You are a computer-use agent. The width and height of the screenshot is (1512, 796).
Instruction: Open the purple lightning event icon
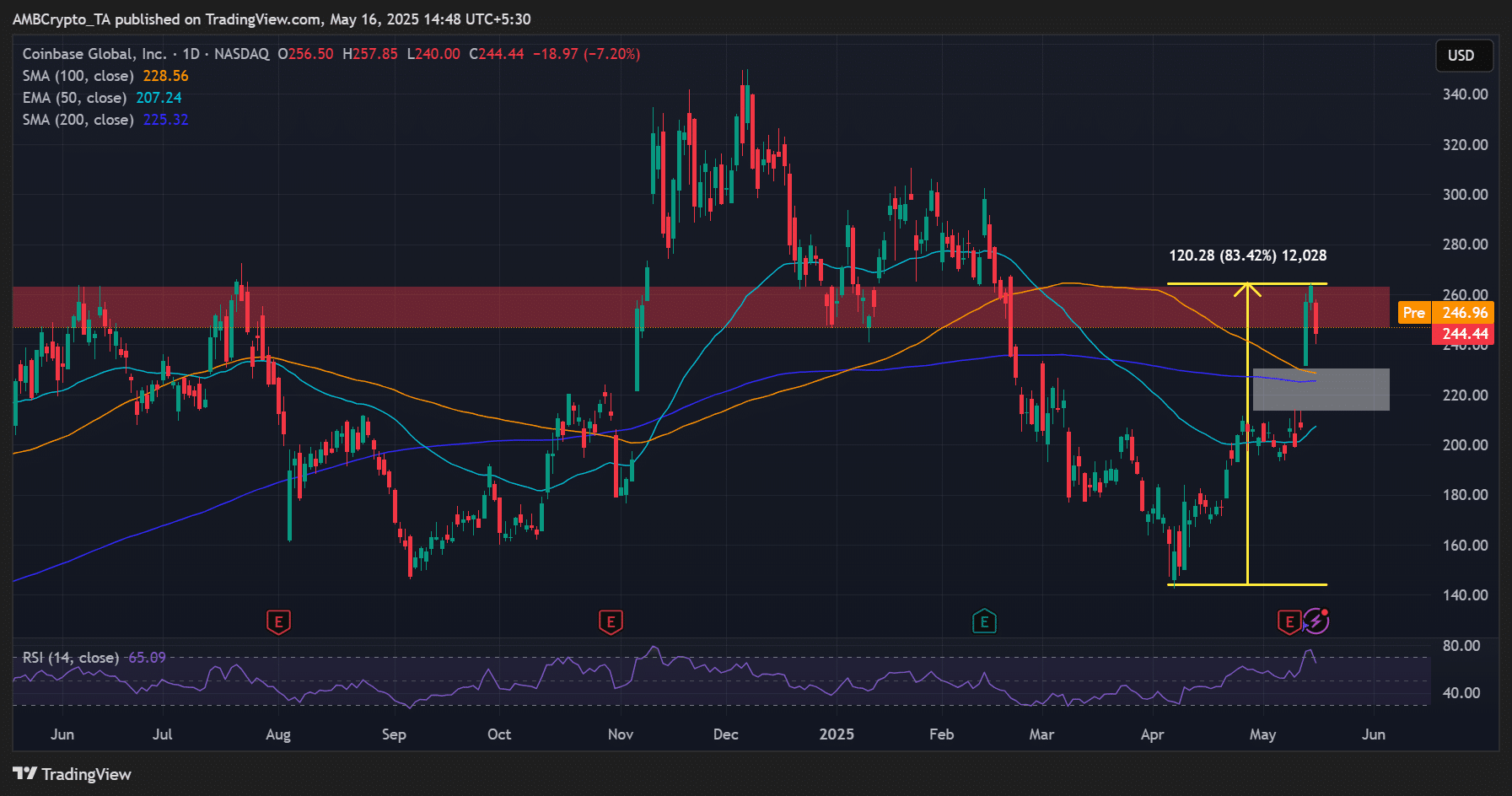1316,621
